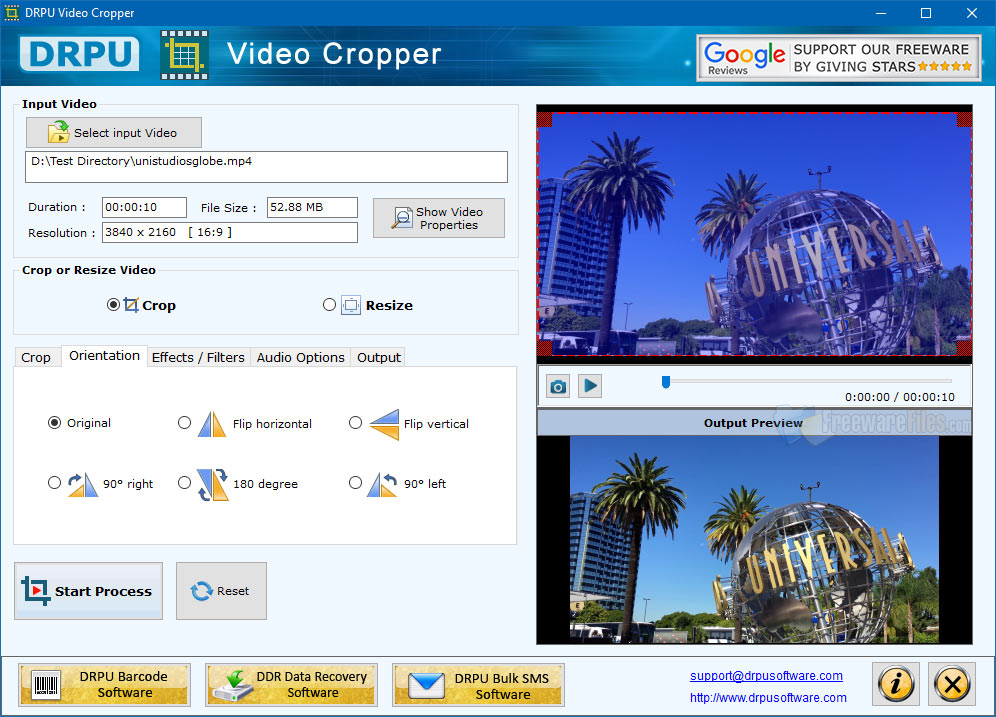The height and width of the screenshot is (717, 996).
Task: Click the bottom-right red crop handle
Action: 964,348
